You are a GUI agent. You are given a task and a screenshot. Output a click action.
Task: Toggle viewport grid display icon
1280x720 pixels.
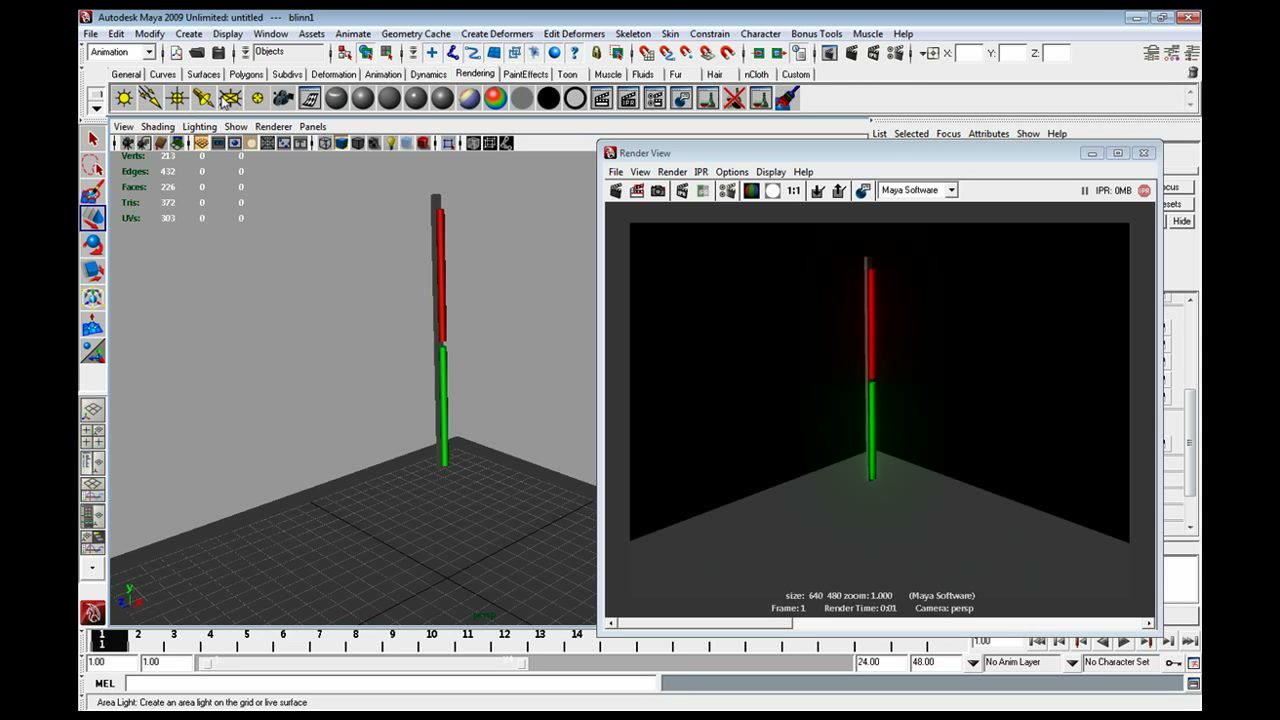[201, 143]
